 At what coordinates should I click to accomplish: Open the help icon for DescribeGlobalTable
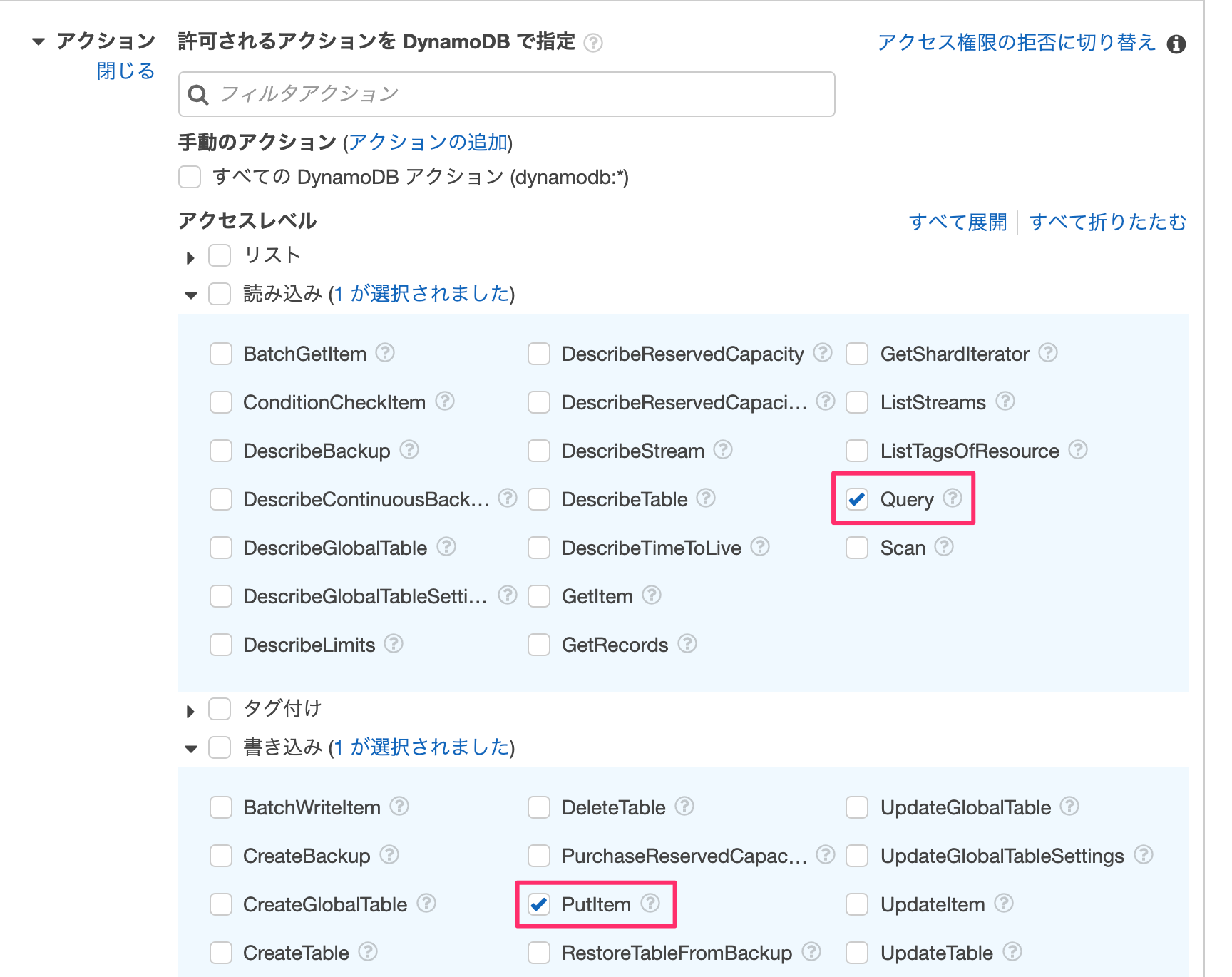click(x=446, y=547)
